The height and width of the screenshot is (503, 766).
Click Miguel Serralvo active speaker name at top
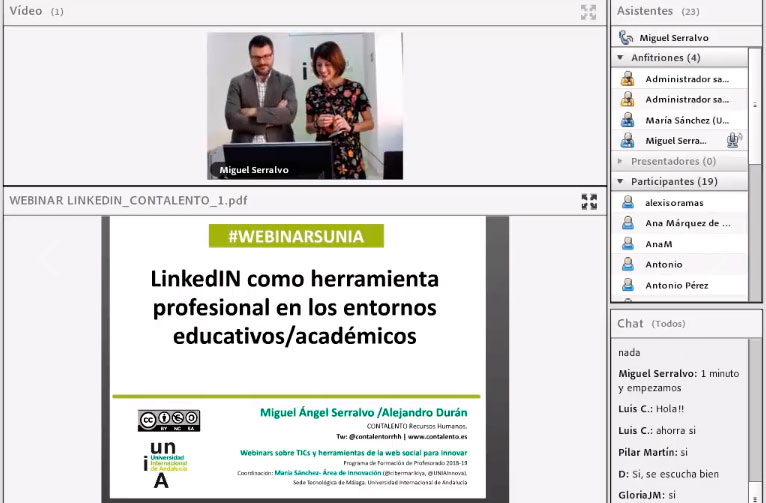(674, 38)
